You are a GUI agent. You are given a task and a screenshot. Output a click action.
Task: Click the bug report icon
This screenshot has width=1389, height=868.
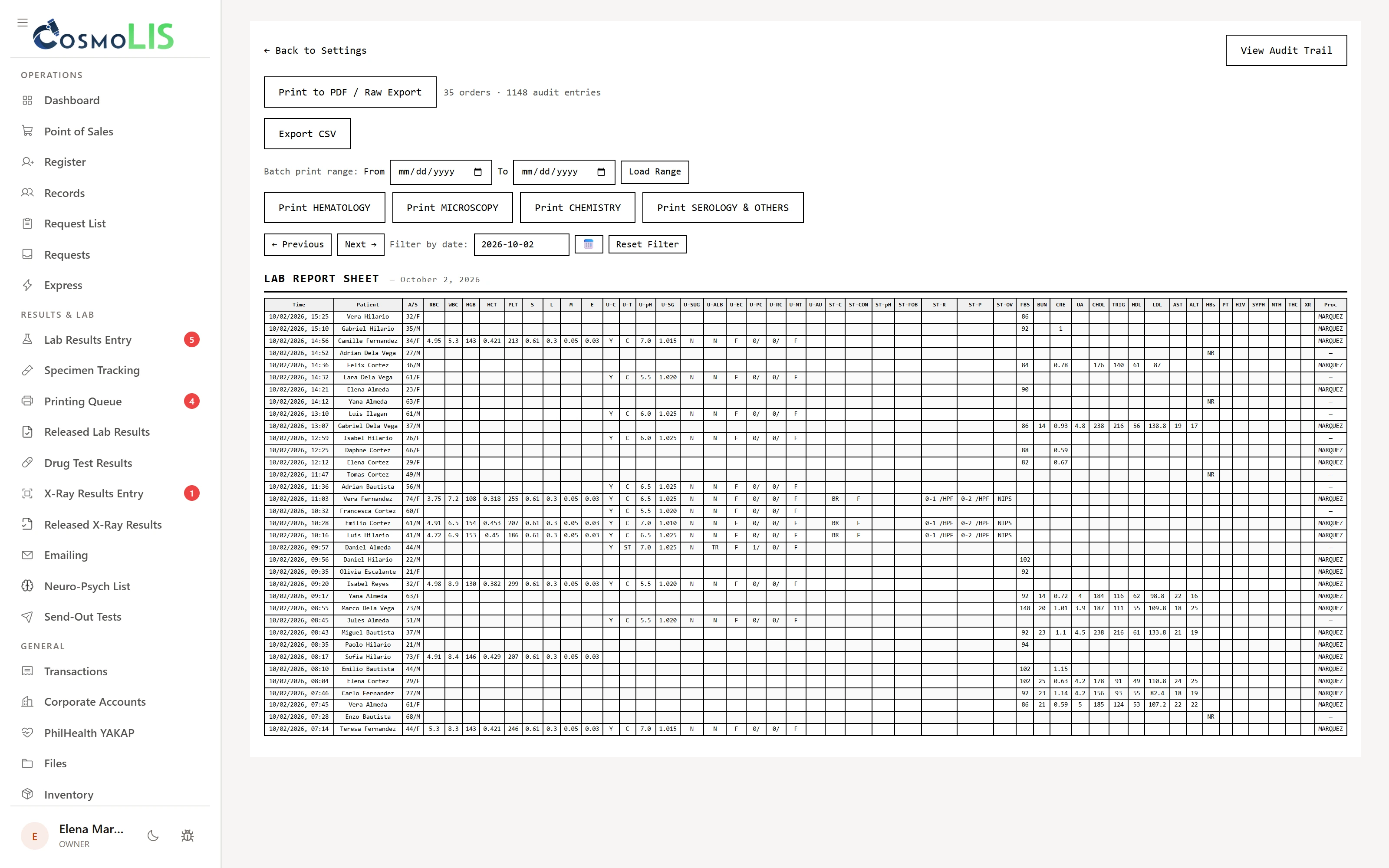[x=187, y=836]
